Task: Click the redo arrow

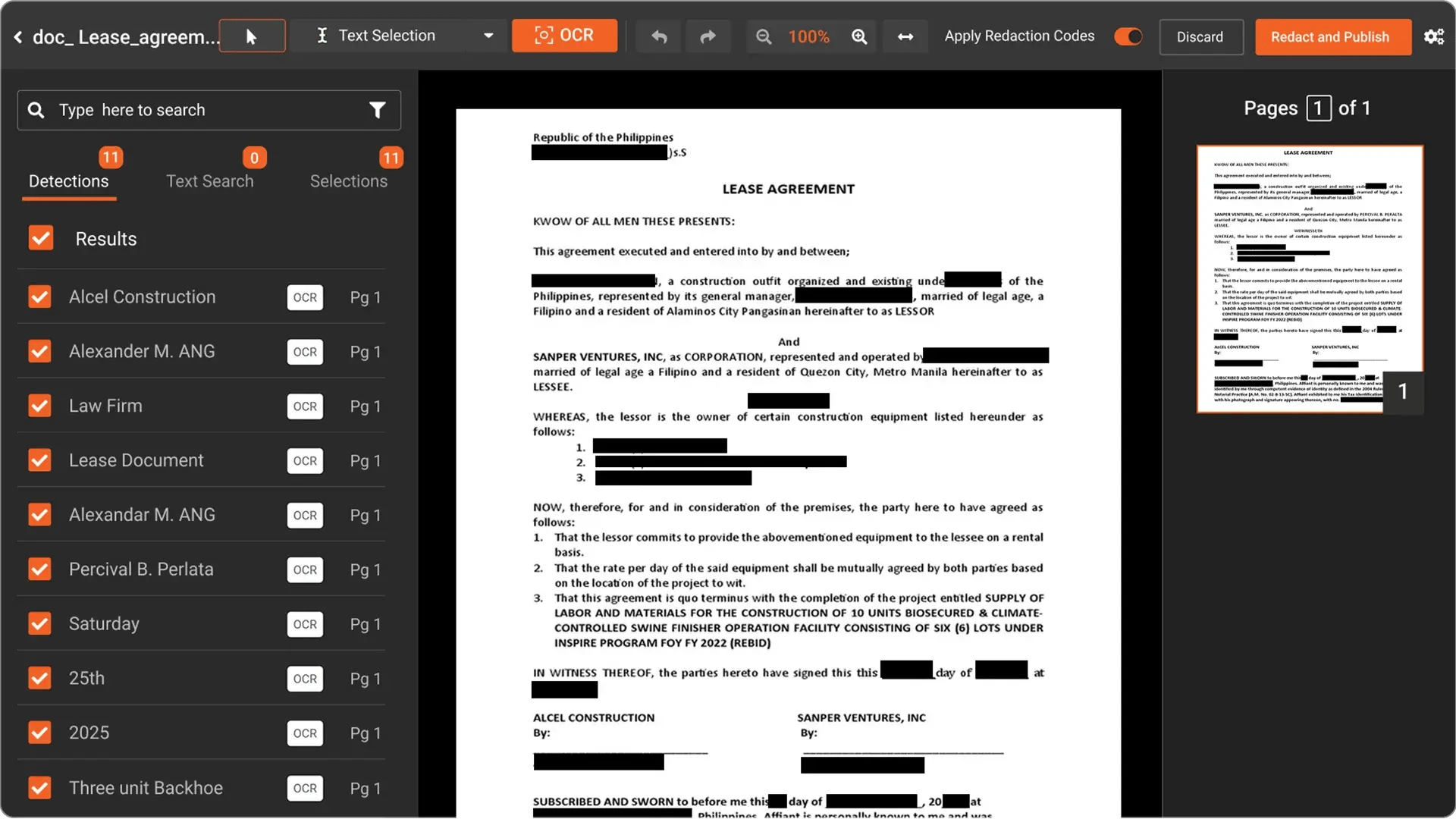Action: 708,36
